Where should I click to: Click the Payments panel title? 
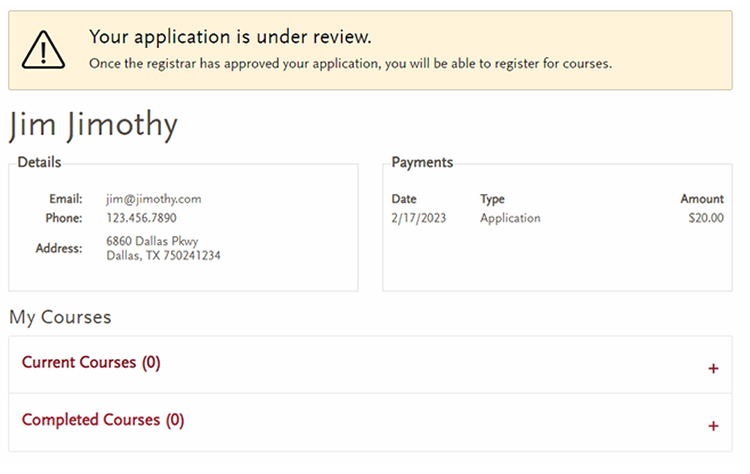coord(422,163)
